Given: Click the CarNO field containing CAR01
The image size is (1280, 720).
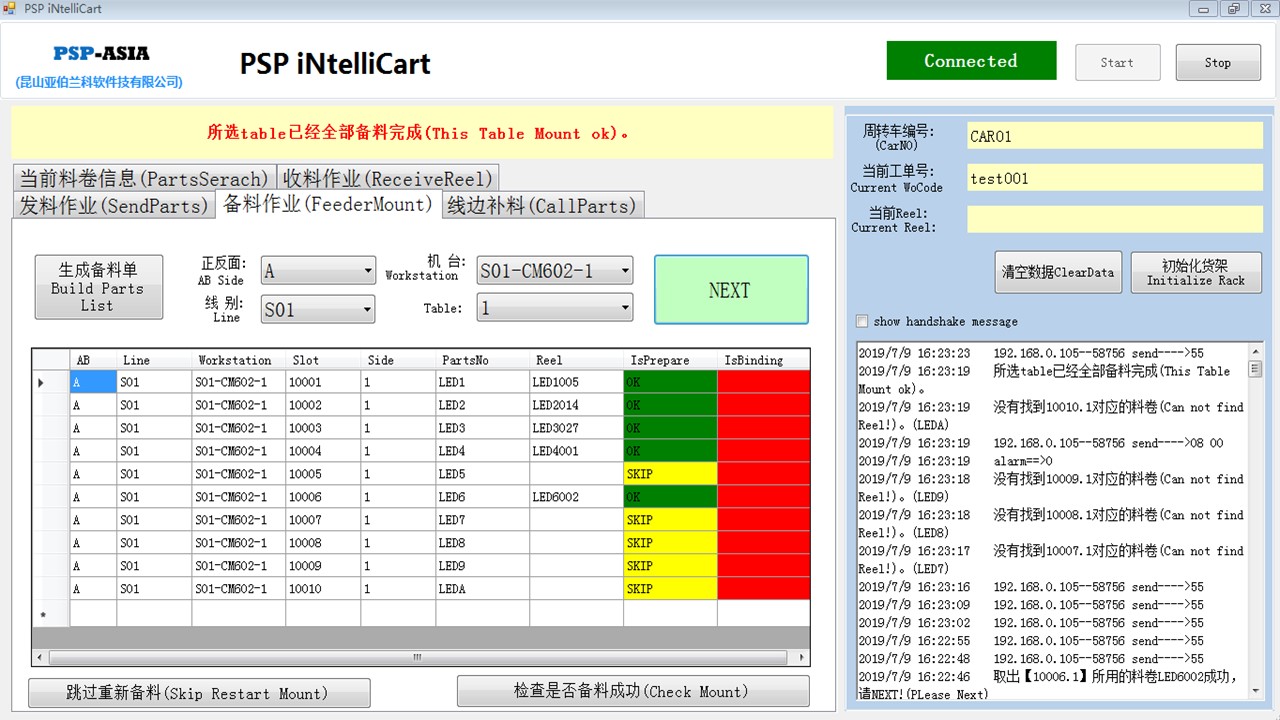Looking at the screenshot, I should 1115,136.
